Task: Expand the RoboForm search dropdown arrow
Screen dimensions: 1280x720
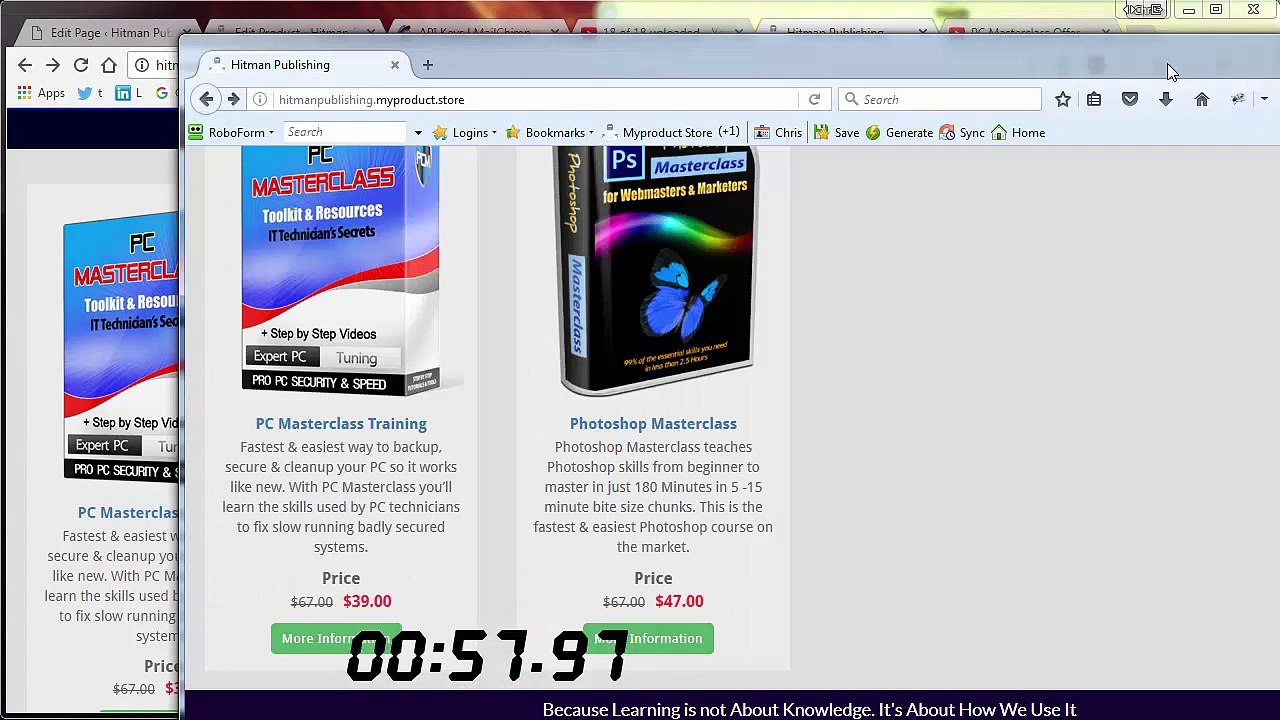Action: pyautogui.click(x=418, y=133)
